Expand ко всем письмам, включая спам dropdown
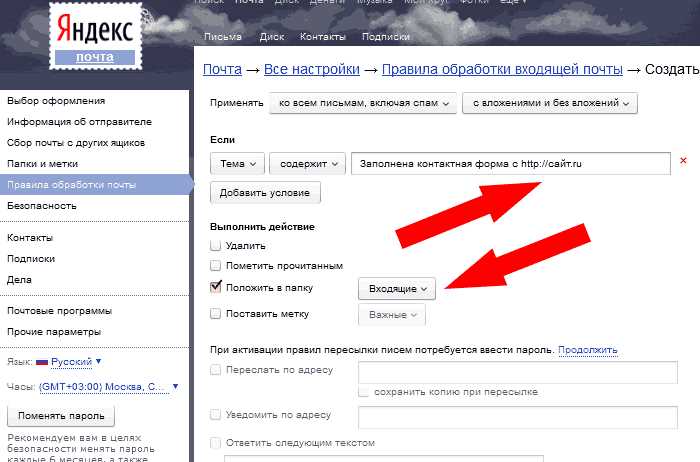700x462 pixels. pos(364,102)
